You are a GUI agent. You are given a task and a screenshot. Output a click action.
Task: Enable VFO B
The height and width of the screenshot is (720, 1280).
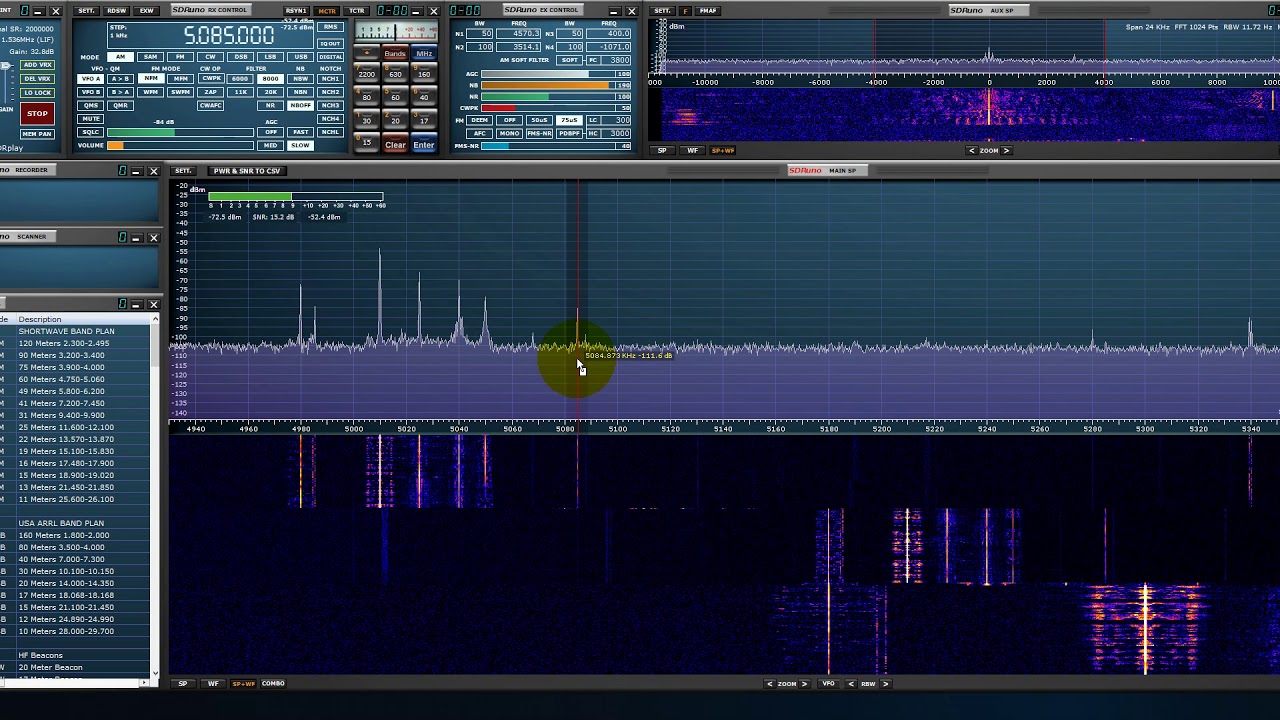90,92
